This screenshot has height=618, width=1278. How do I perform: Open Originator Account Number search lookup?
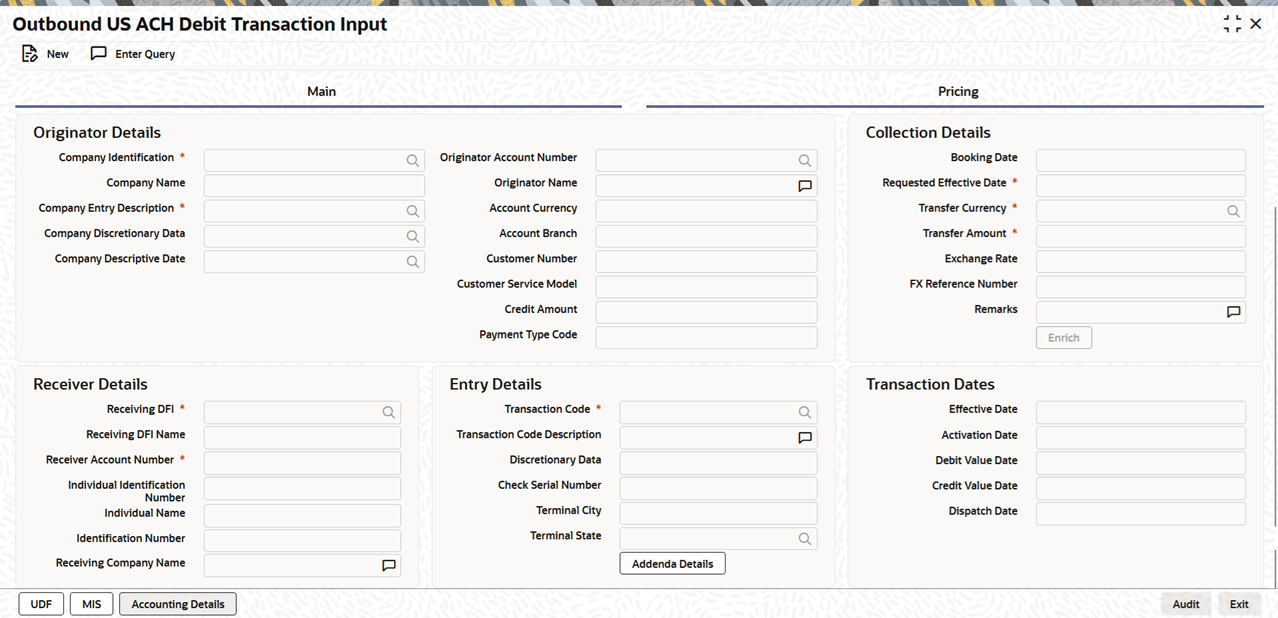pyautogui.click(x=805, y=160)
